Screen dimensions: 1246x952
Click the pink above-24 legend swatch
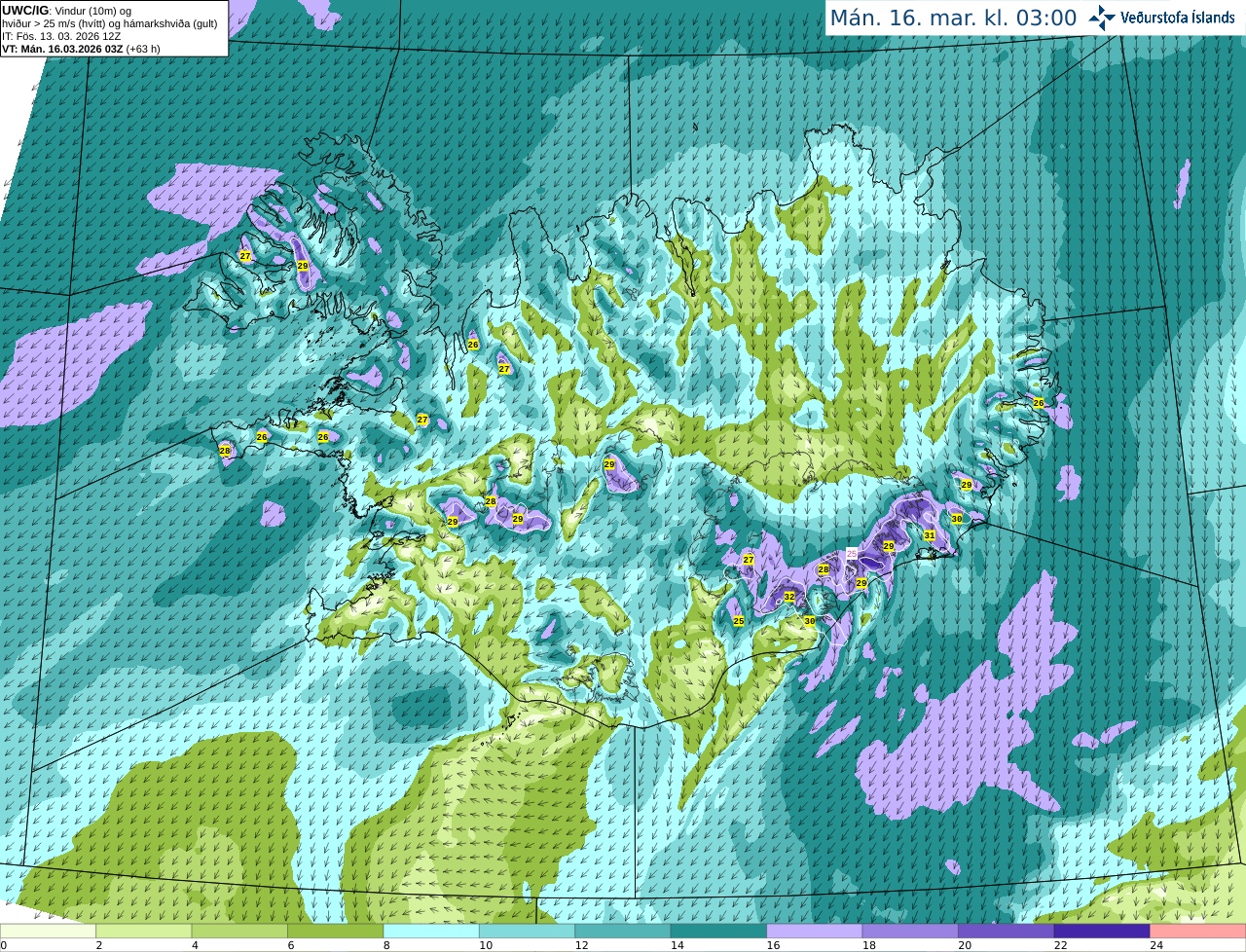[x=1198, y=931]
